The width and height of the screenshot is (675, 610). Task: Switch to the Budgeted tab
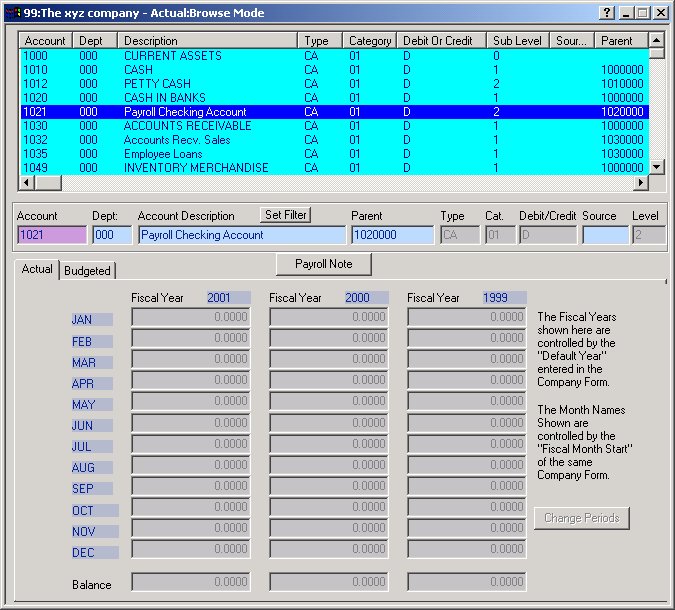tap(88, 271)
